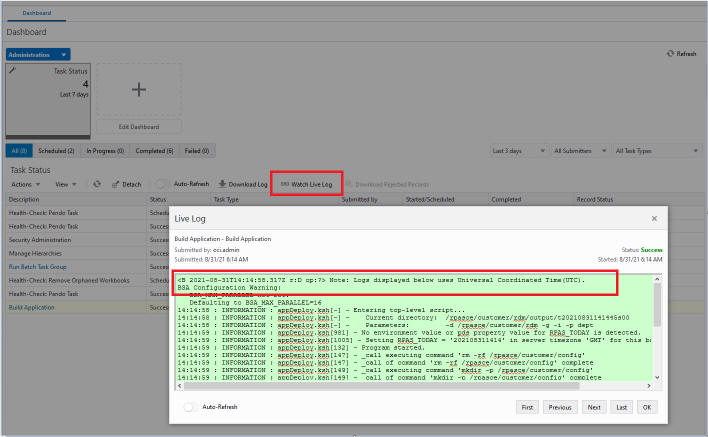The height and width of the screenshot is (437, 708).
Task: Open the Actions menu
Action: 26,184
